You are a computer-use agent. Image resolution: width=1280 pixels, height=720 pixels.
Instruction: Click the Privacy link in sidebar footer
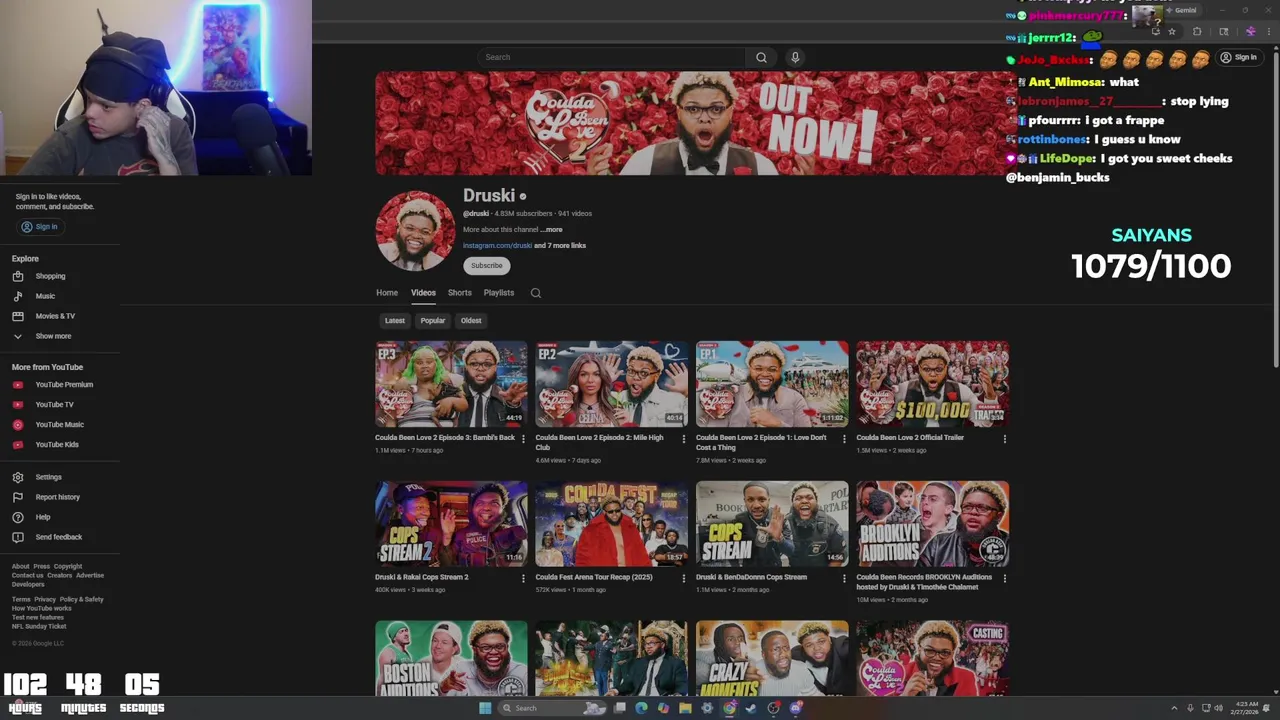tap(45, 599)
